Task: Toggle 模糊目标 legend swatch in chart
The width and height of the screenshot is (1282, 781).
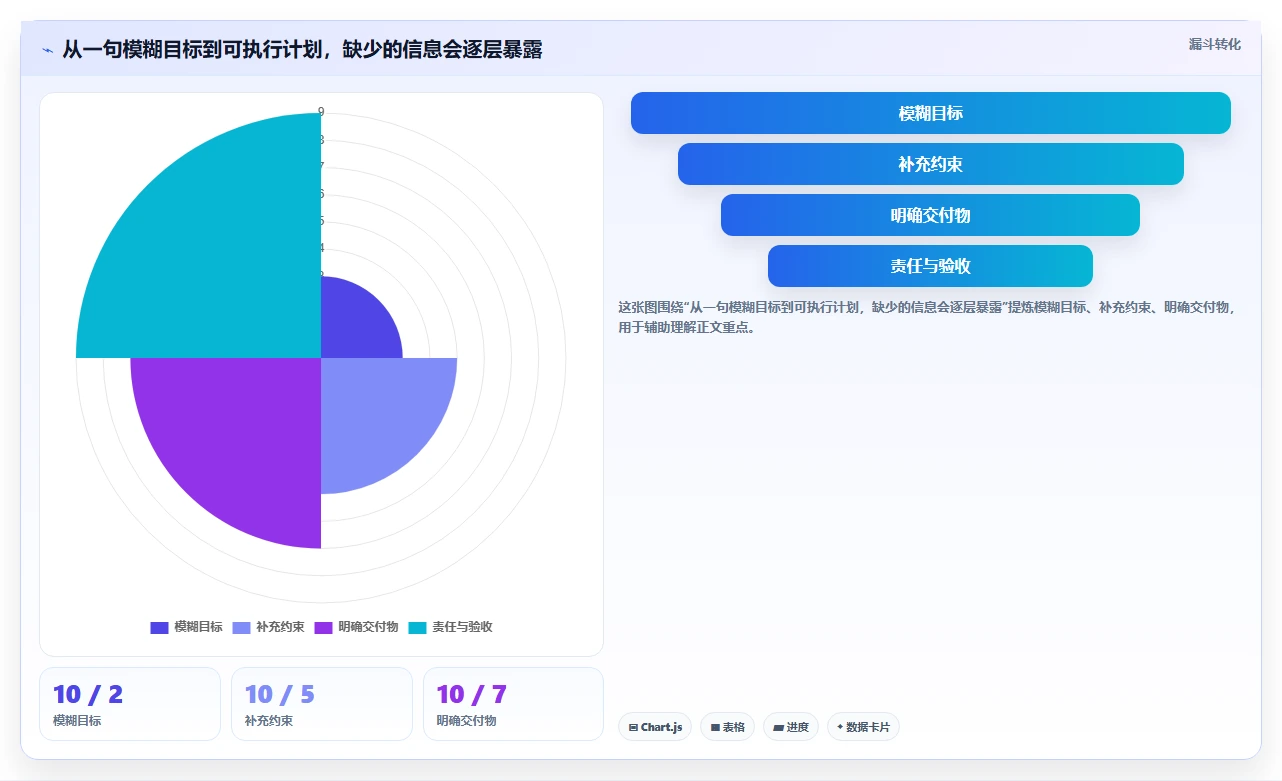Action: coord(159,628)
